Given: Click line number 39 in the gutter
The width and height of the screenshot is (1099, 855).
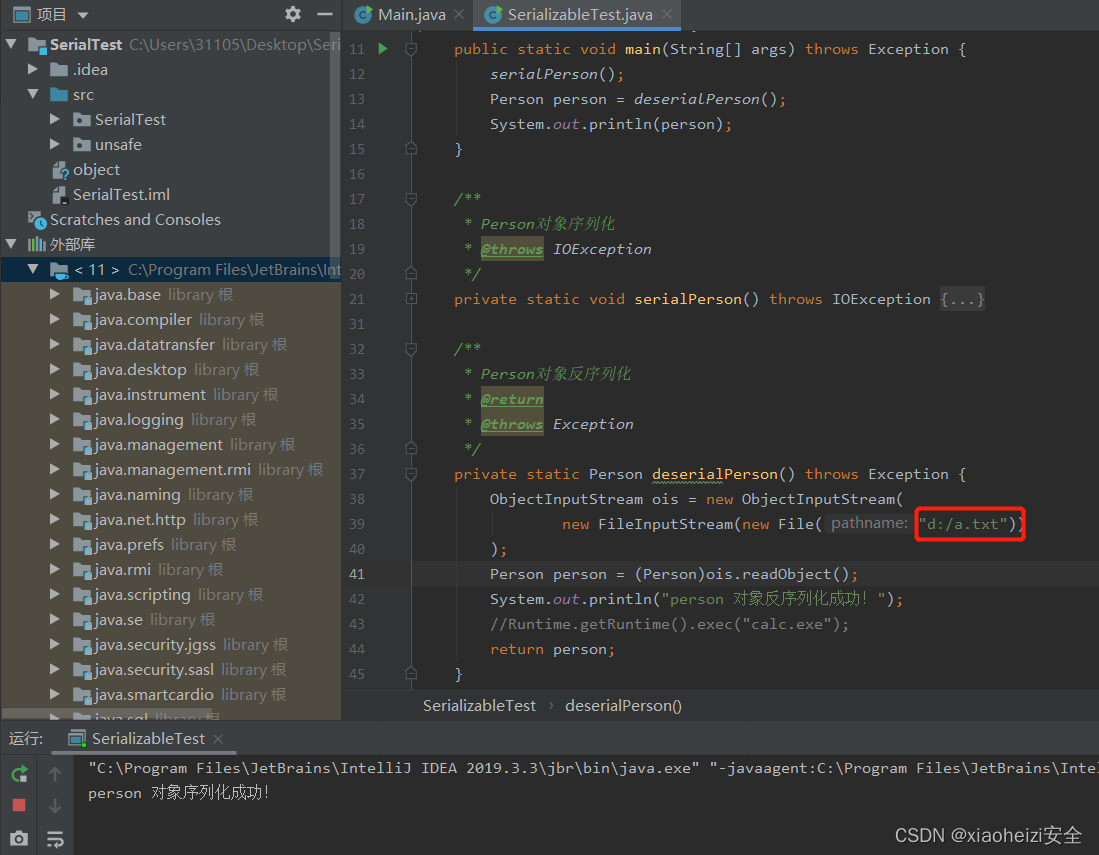Looking at the screenshot, I should tap(357, 524).
